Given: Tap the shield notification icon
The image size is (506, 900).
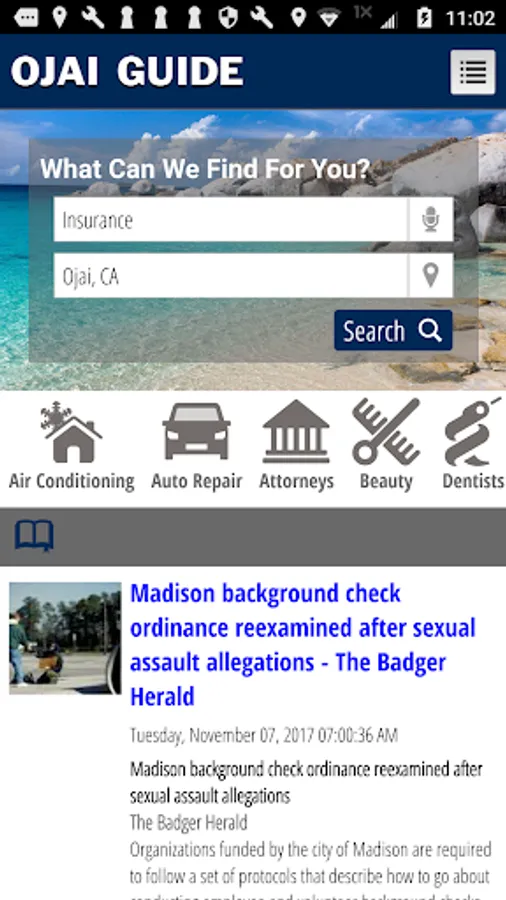Looking at the screenshot, I should [x=228, y=17].
